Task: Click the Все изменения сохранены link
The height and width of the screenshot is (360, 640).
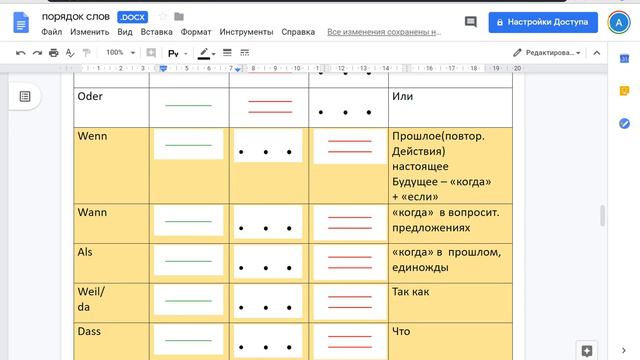Action: coord(384,32)
